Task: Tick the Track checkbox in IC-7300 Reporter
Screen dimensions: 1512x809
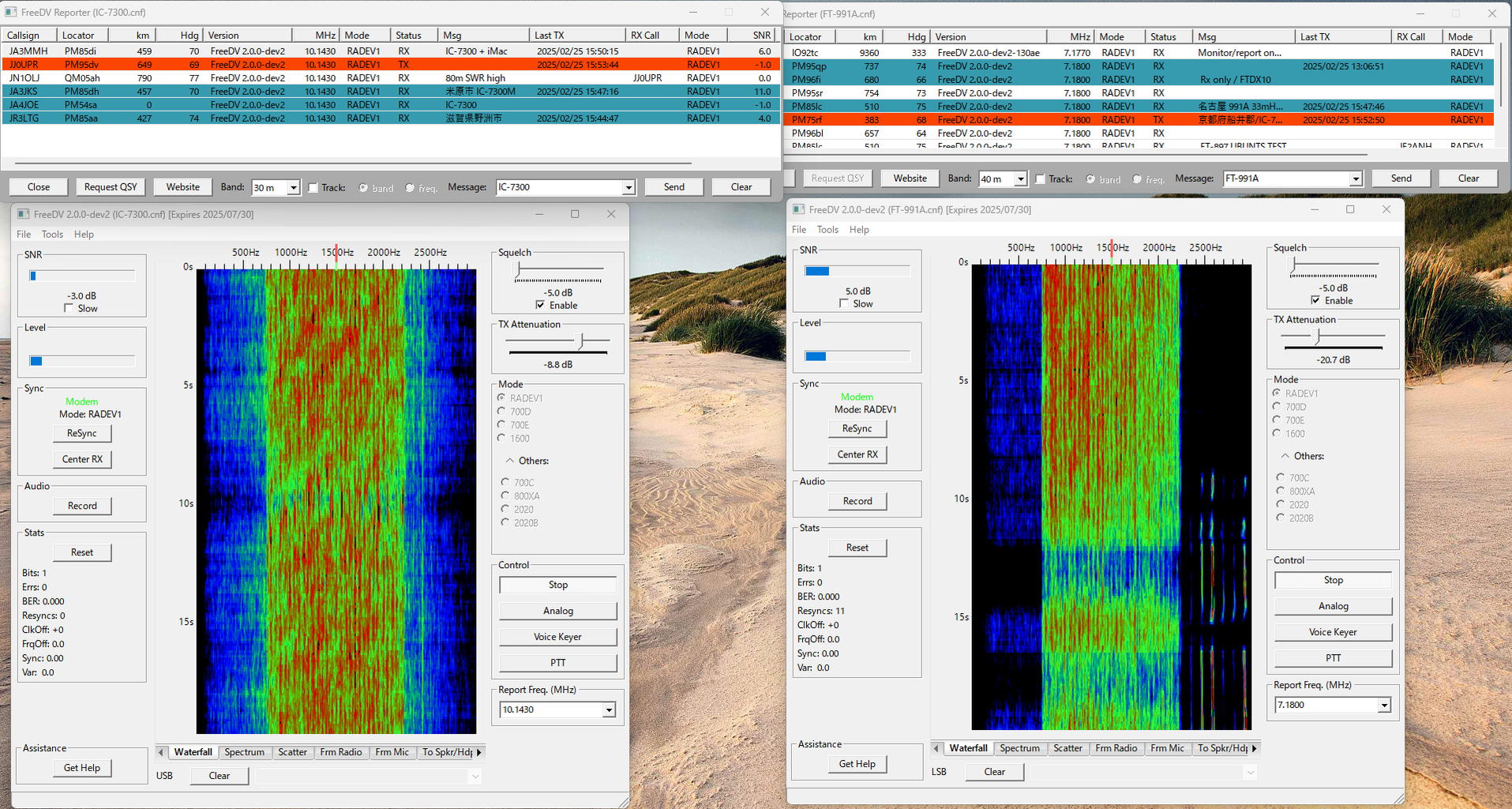Action: (313, 188)
